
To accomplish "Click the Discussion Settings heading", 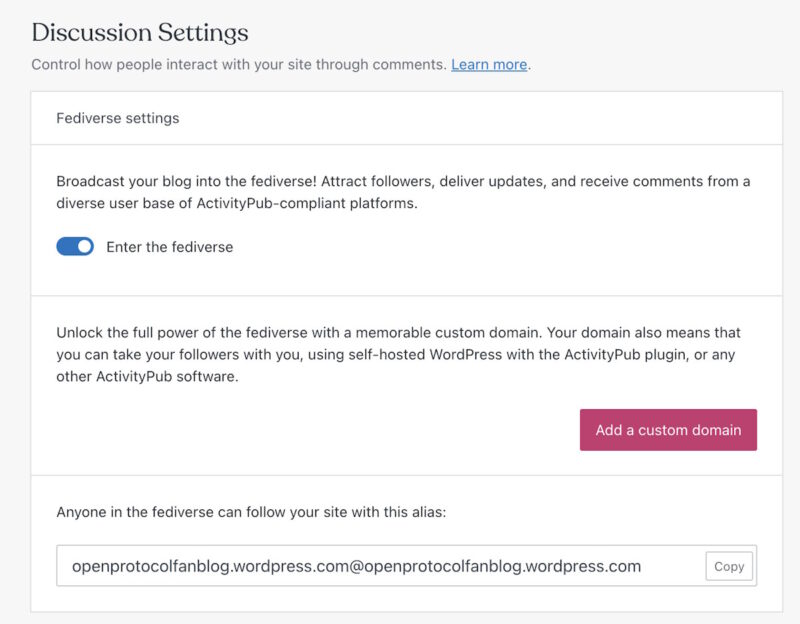I will tap(141, 33).
